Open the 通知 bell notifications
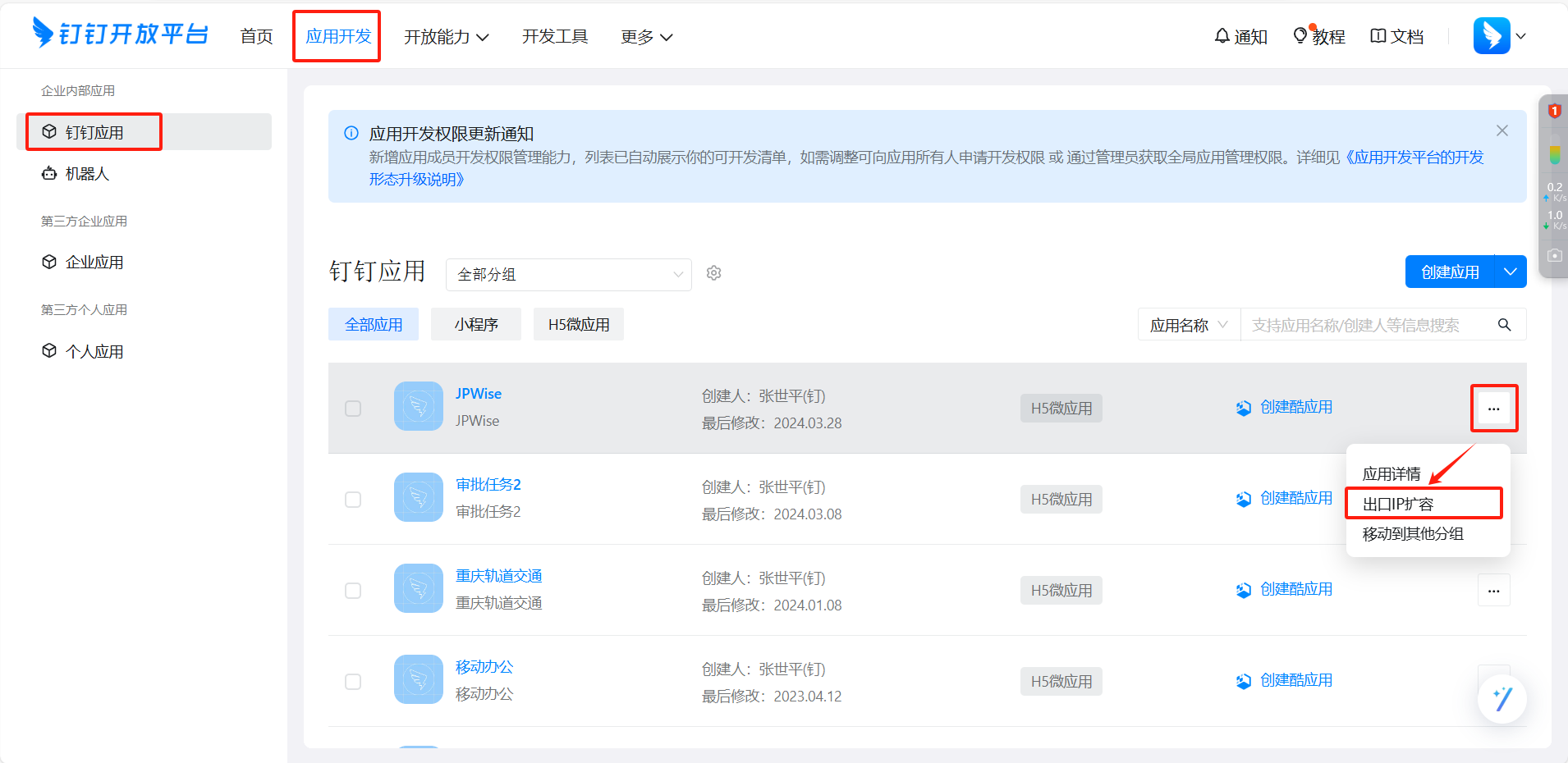The height and width of the screenshot is (763, 1568). [1240, 36]
